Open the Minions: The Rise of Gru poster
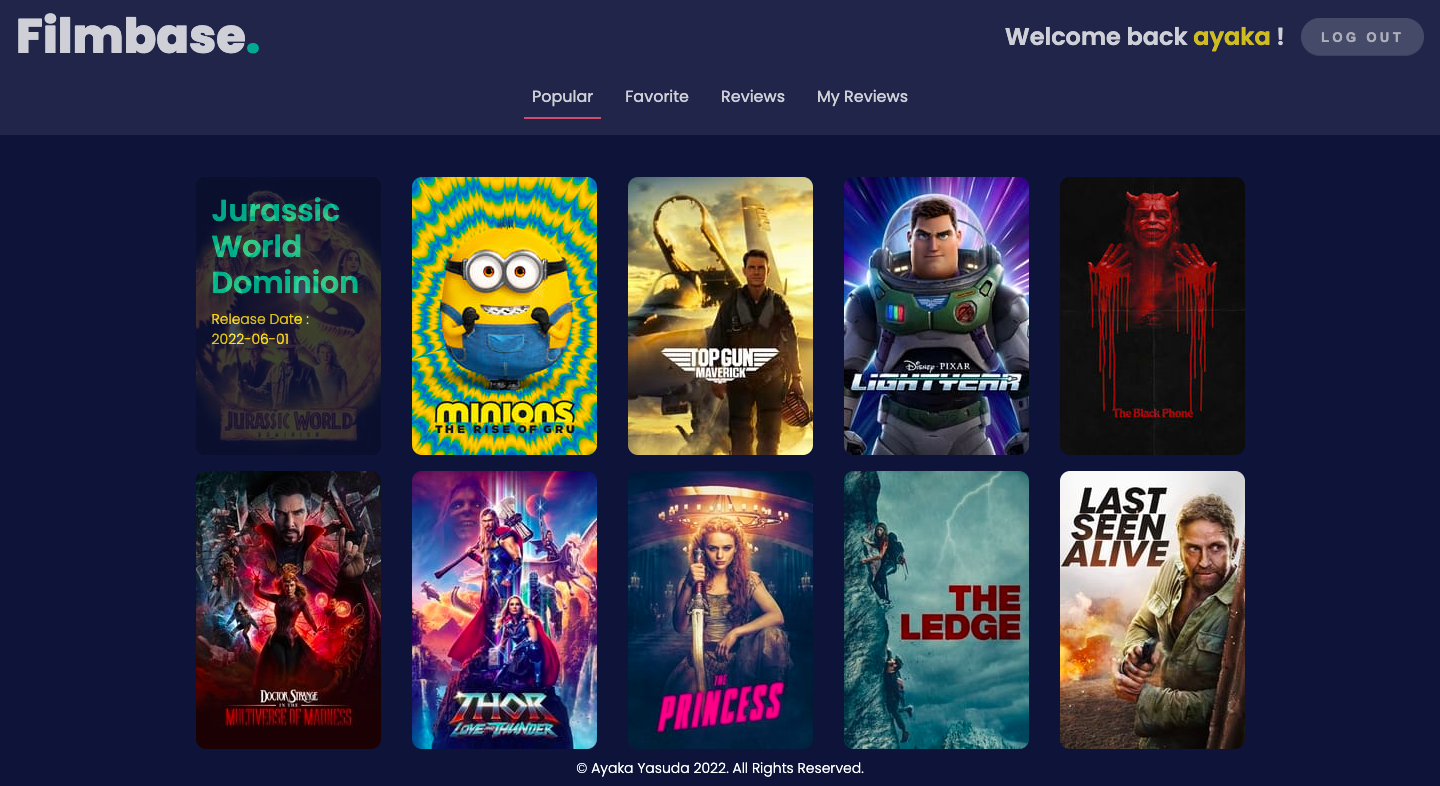This screenshot has height=786, width=1440. (504, 315)
